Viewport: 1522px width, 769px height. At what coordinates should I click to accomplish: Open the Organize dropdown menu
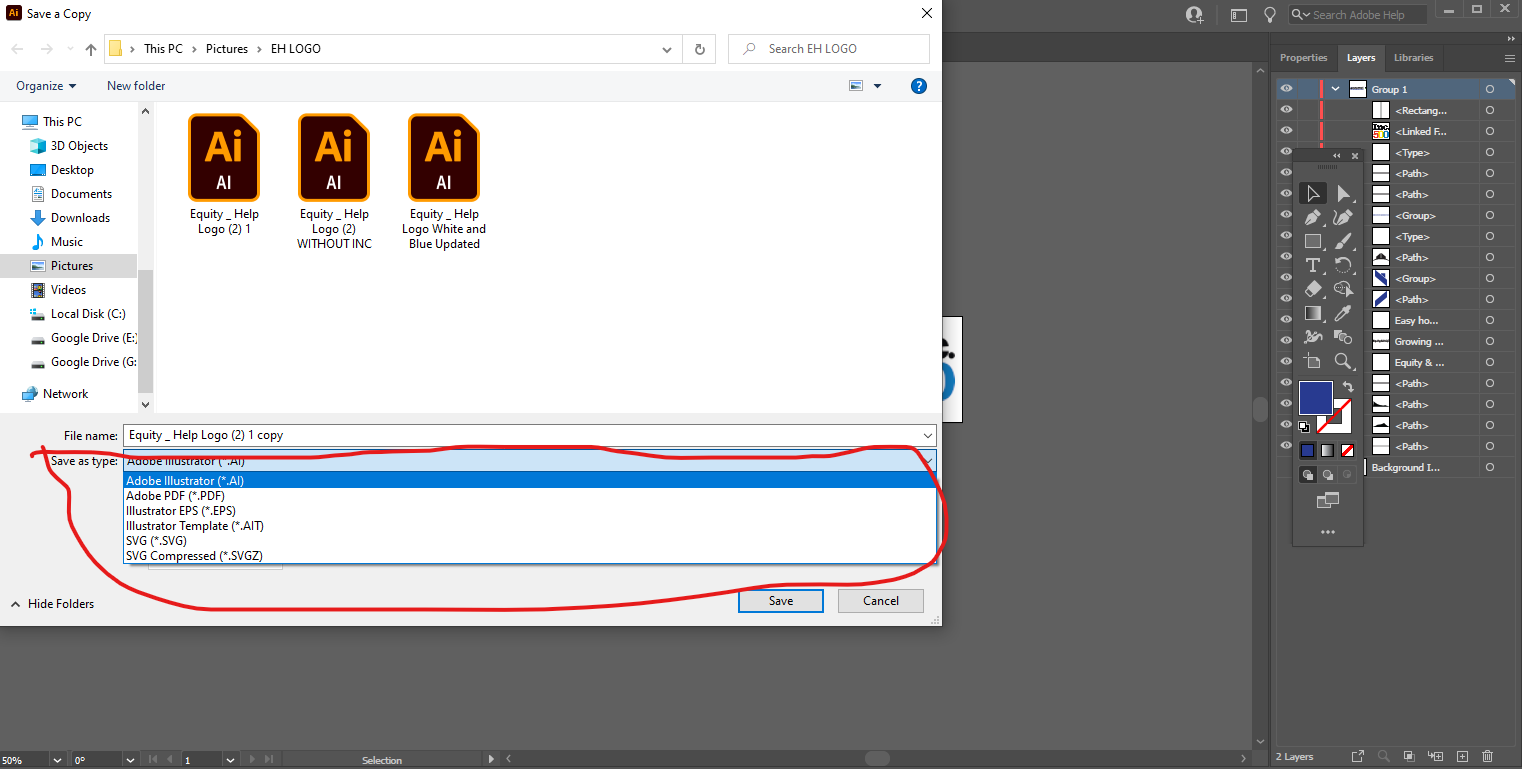point(46,86)
